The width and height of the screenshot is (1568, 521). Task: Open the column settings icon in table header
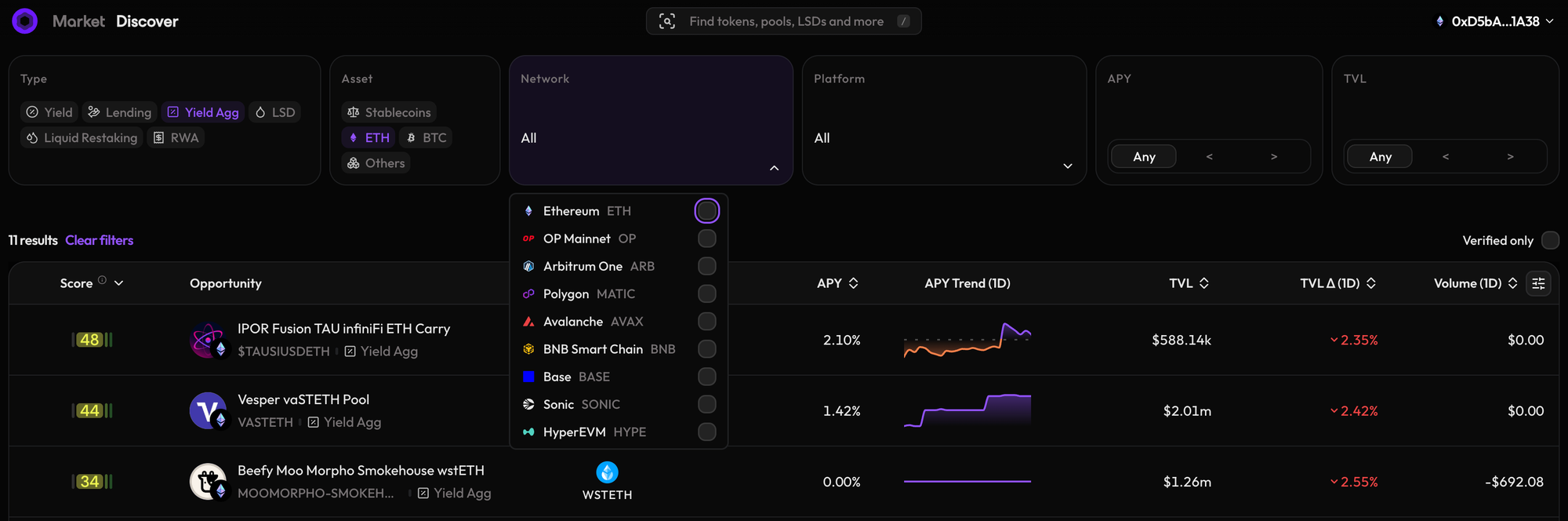point(1538,283)
